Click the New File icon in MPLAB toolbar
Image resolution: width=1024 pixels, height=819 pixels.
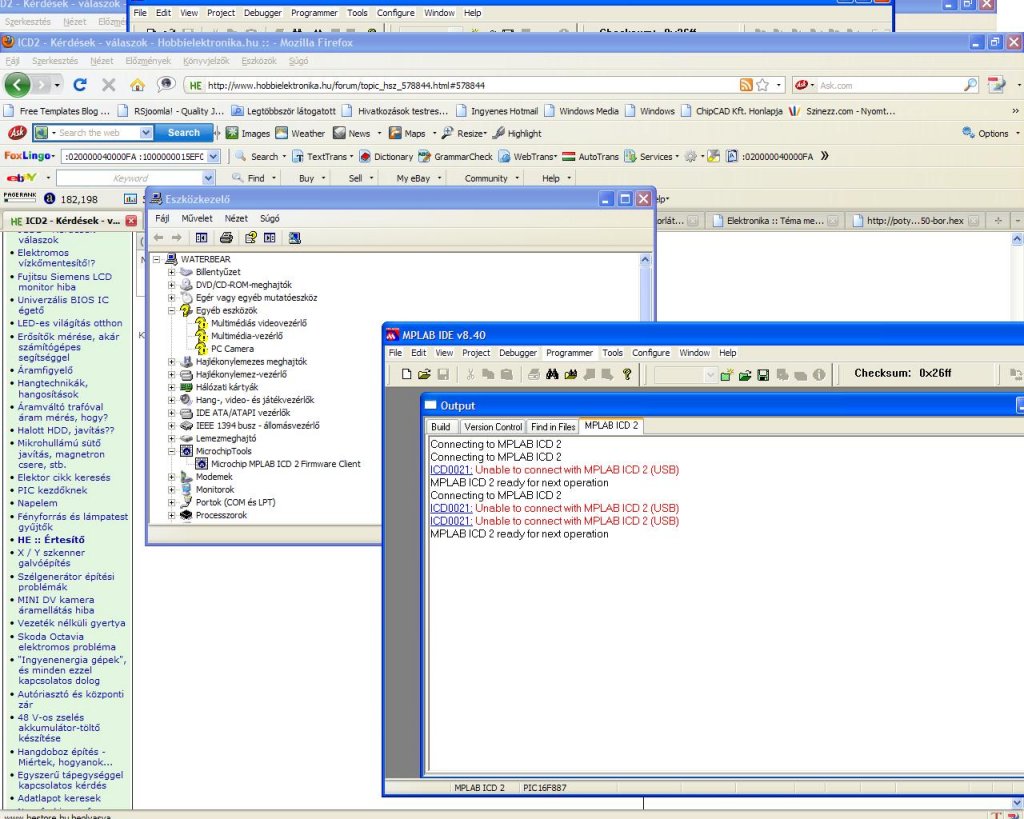[x=406, y=374]
